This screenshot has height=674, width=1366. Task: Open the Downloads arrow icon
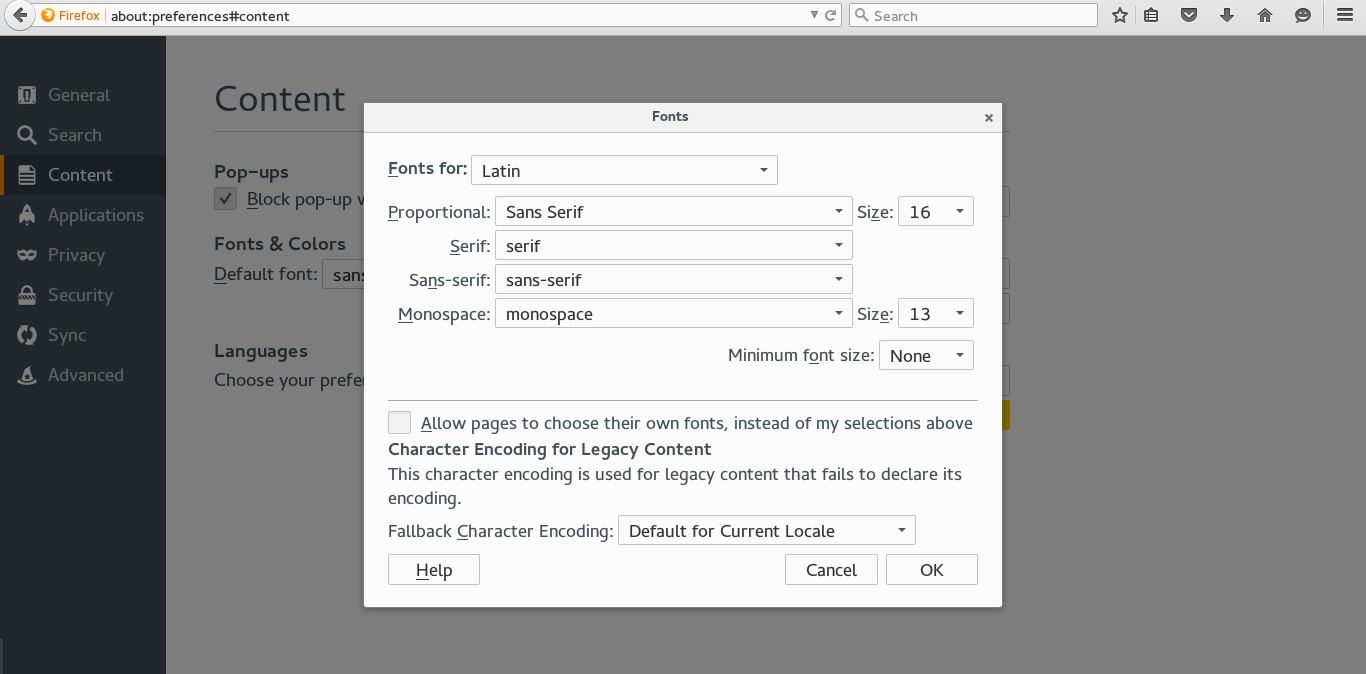point(1227,16)
